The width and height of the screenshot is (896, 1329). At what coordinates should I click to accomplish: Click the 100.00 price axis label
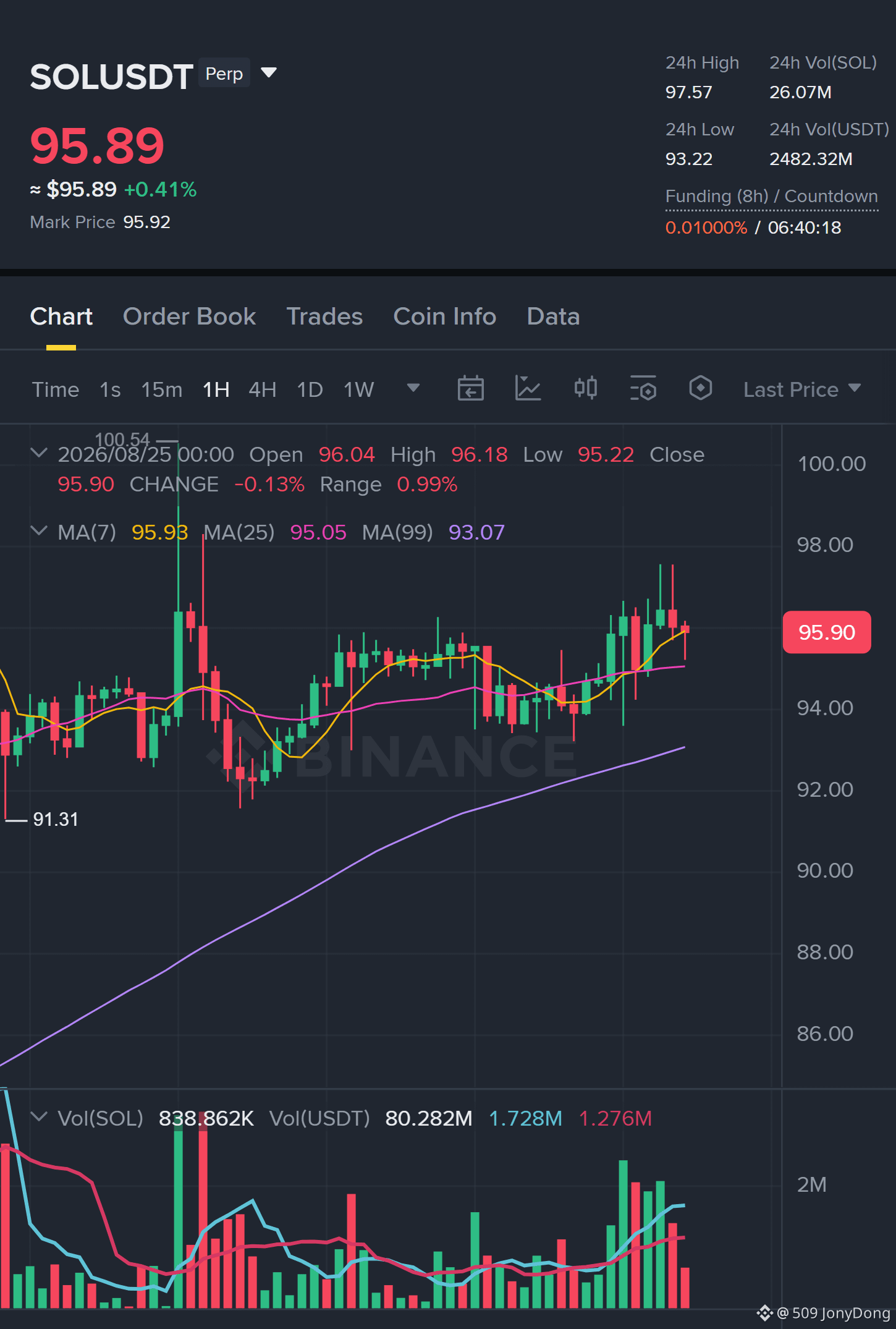coord(832,464)
